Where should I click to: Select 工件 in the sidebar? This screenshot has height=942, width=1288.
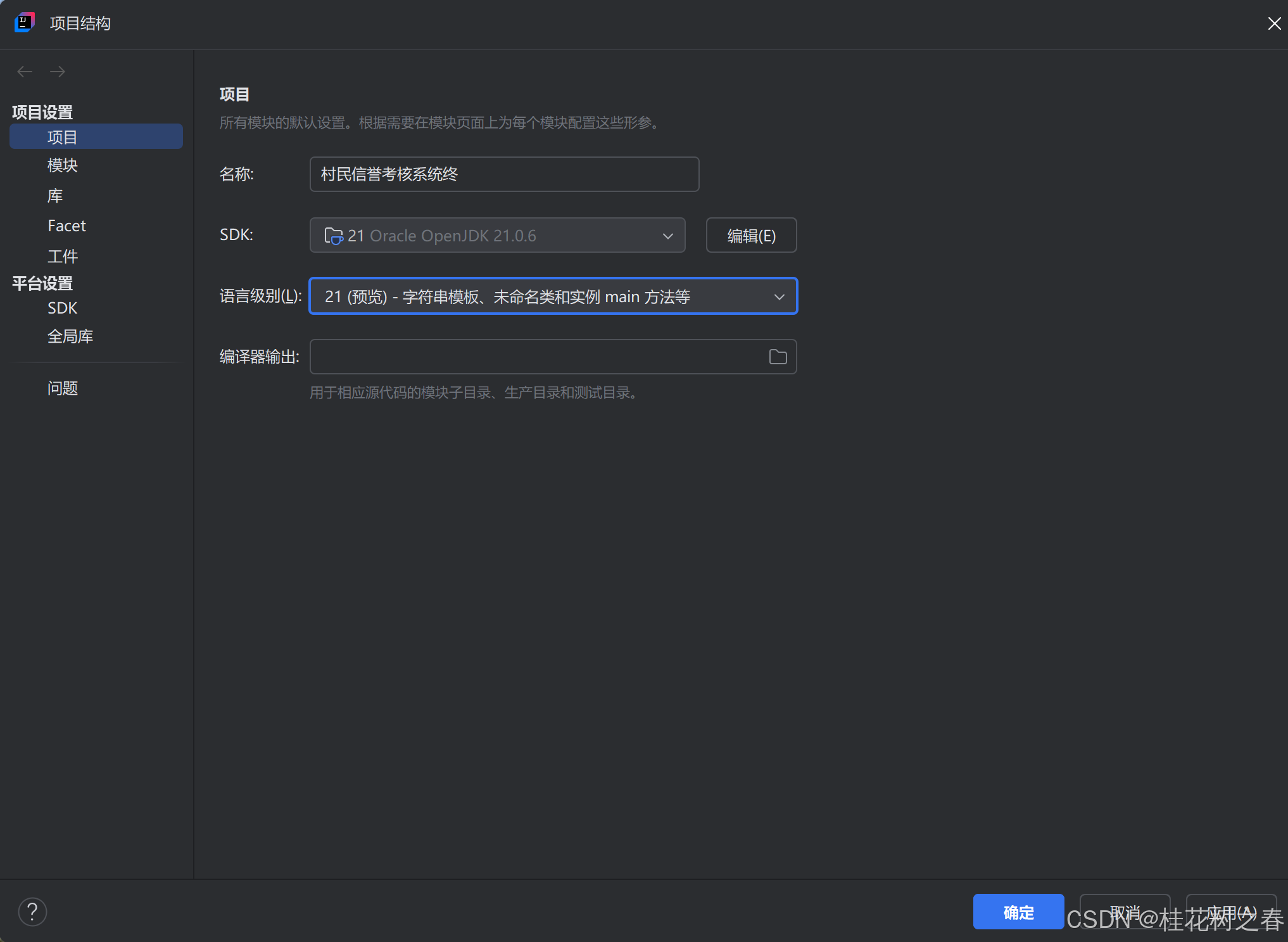pos(63,256)
